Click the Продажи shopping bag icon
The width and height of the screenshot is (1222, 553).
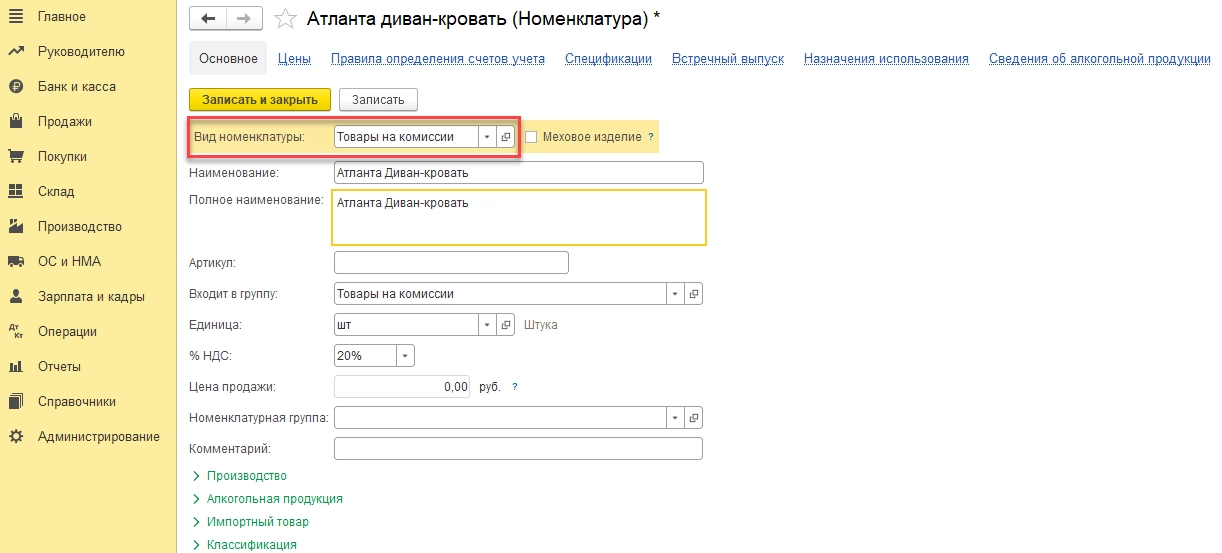(16, 122)
